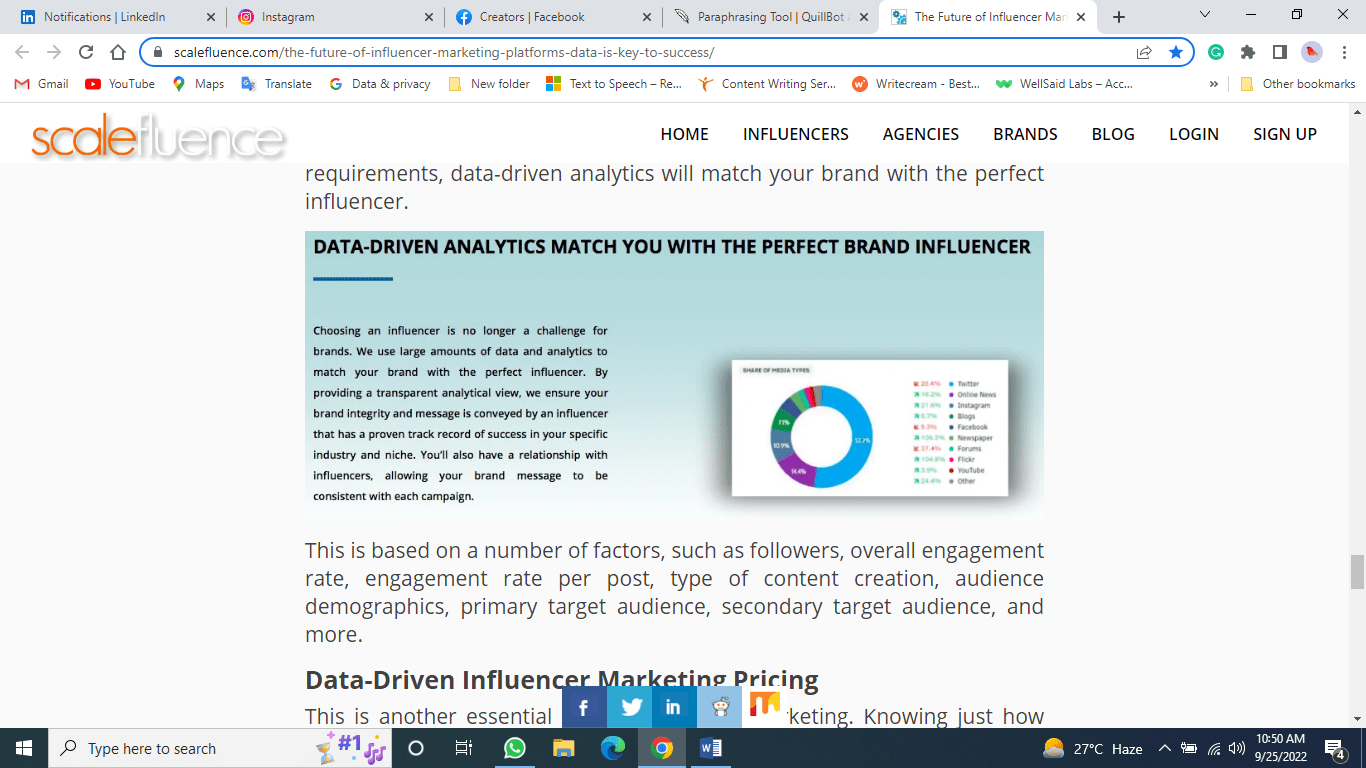The image size is (1366, 768).
Task: Open the New folder bookmark folder
Action: coord(489,84)
